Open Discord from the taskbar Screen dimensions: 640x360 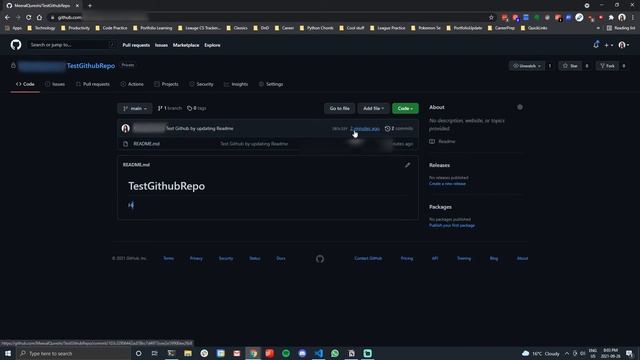pyautogui.click(x=302, y=353)
